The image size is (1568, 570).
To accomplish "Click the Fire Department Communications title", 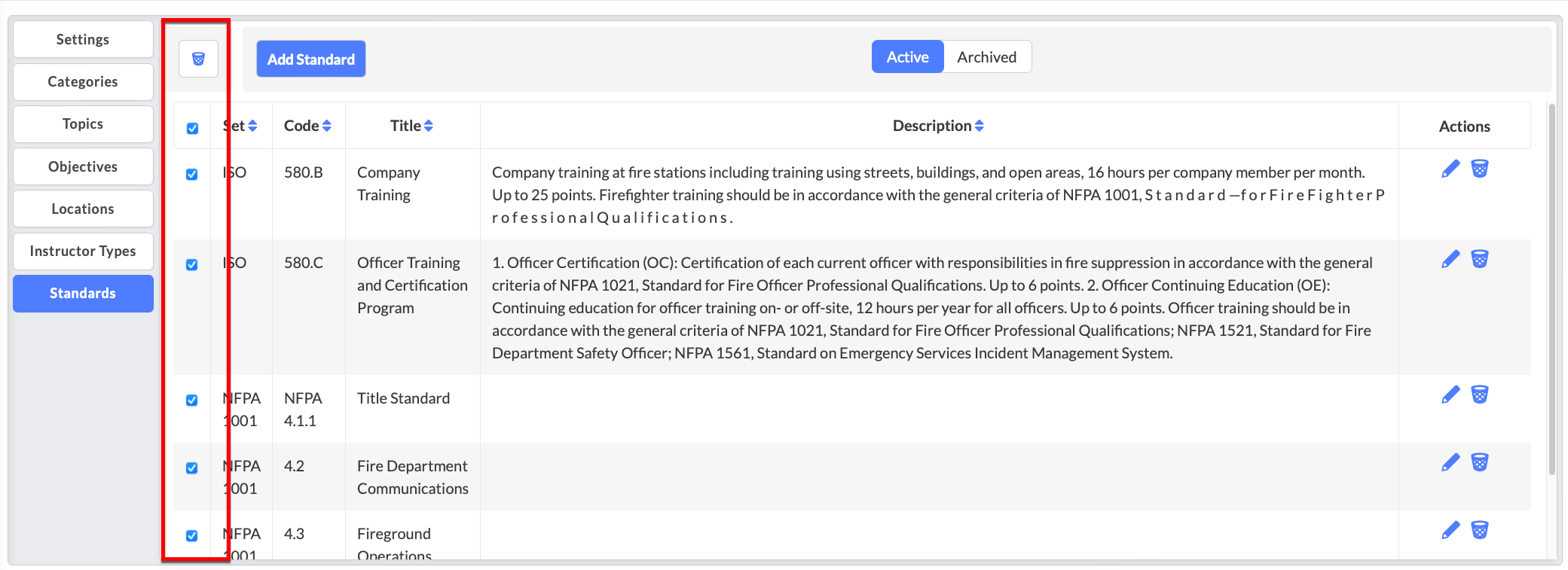I will point(413,477).
